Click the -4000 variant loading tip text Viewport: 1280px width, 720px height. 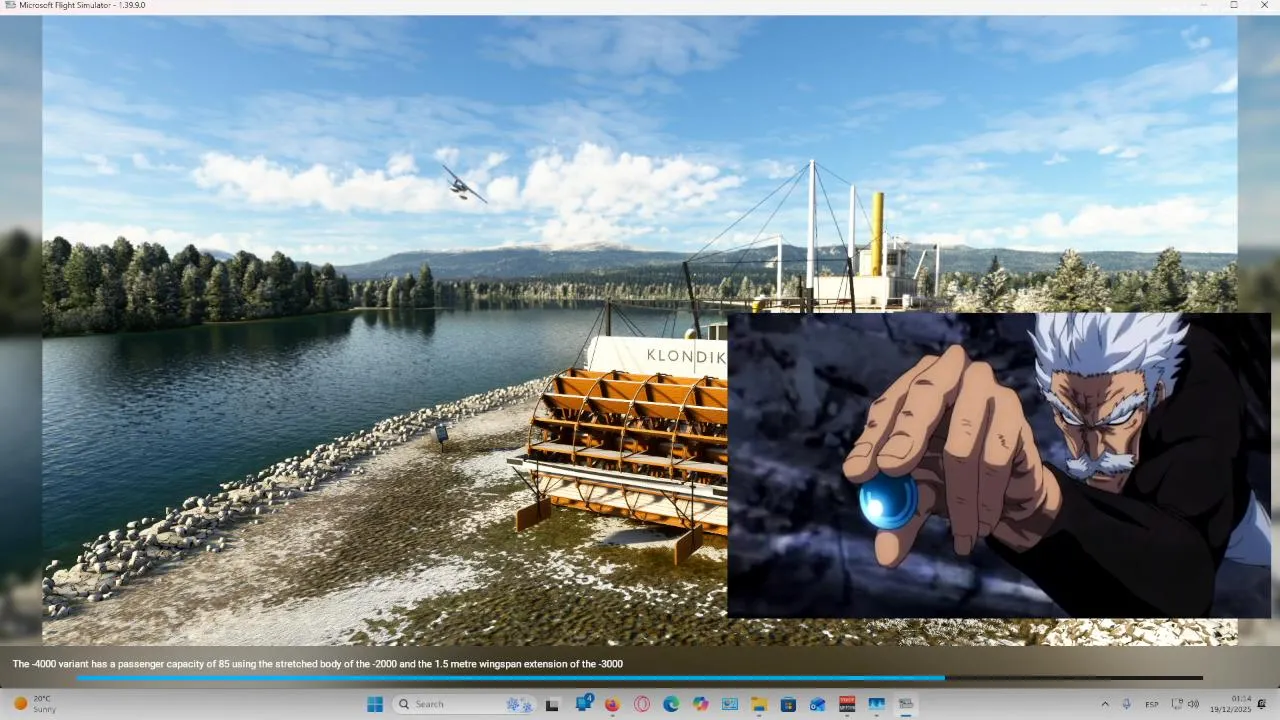pyautogui.click(x=317, y=663)
